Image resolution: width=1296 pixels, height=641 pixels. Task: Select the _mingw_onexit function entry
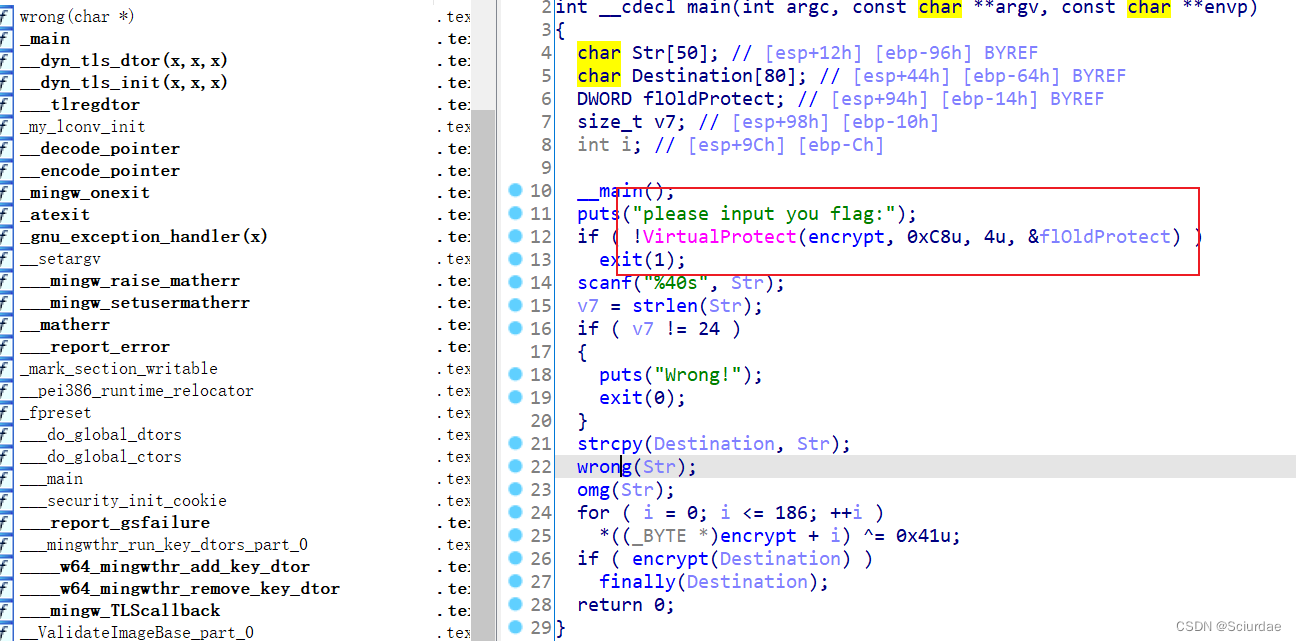[x=84, y=192]
